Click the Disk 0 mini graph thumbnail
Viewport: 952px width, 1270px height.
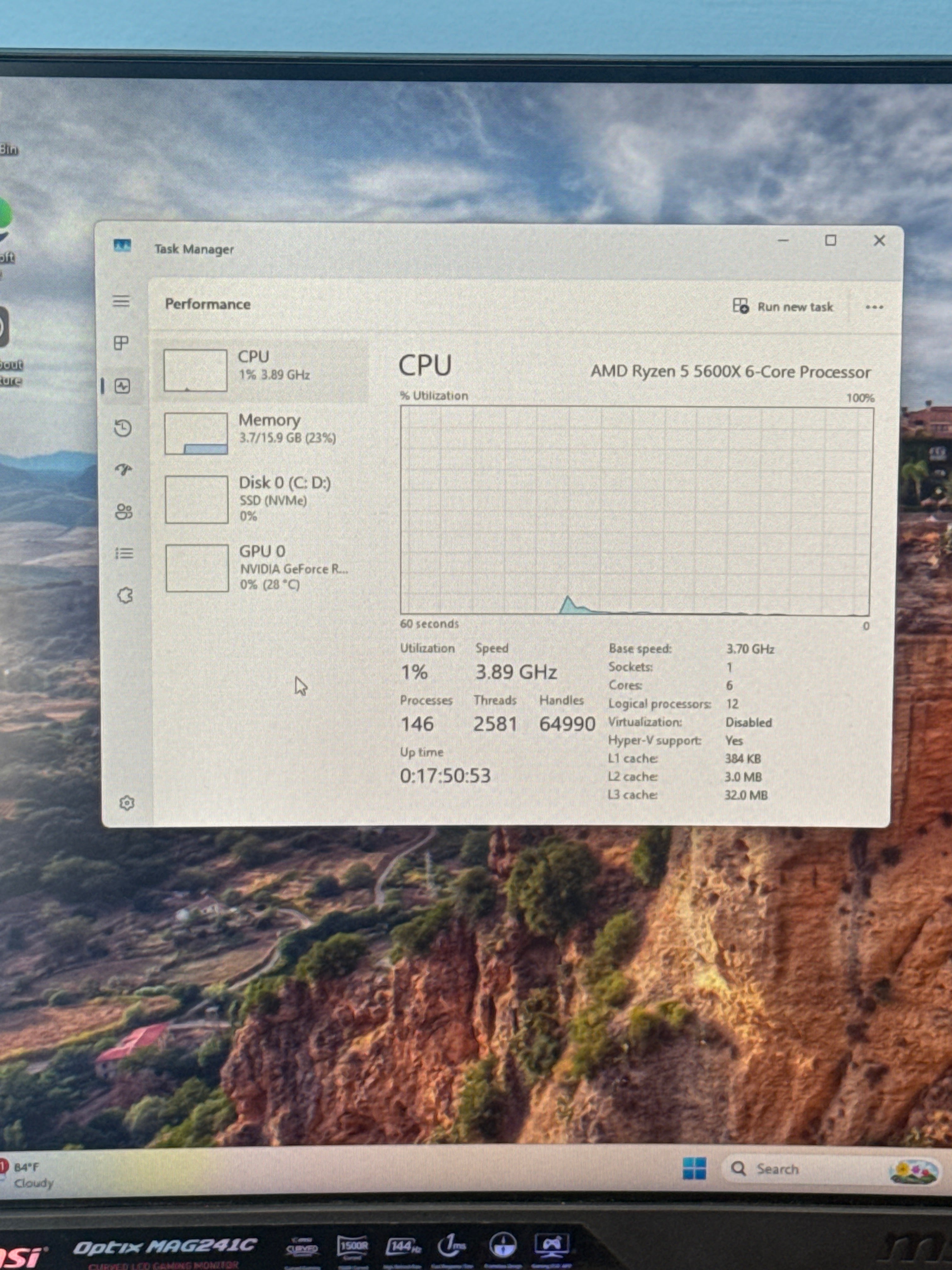click(196, 500)
